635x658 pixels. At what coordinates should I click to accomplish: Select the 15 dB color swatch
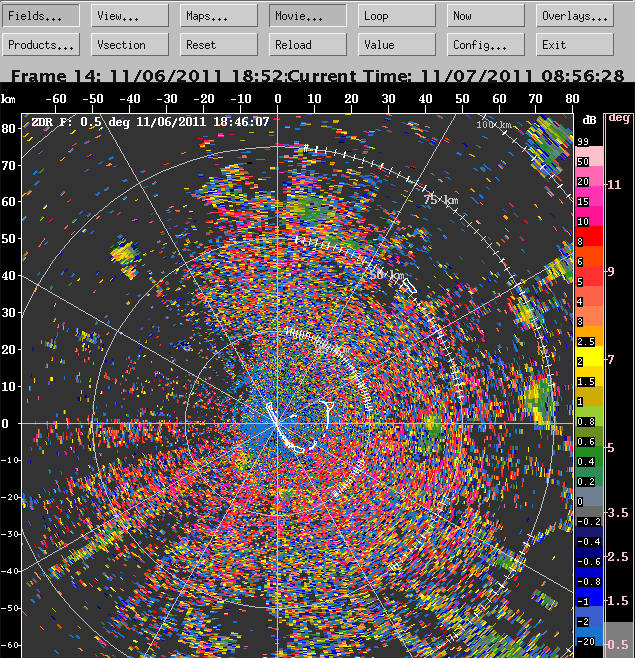pyautogui.click(x=589, y=196)
